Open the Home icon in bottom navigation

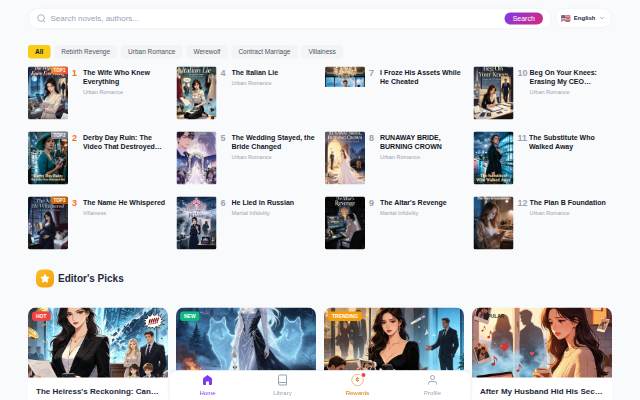pyautogui.click(x=207, y=380)
